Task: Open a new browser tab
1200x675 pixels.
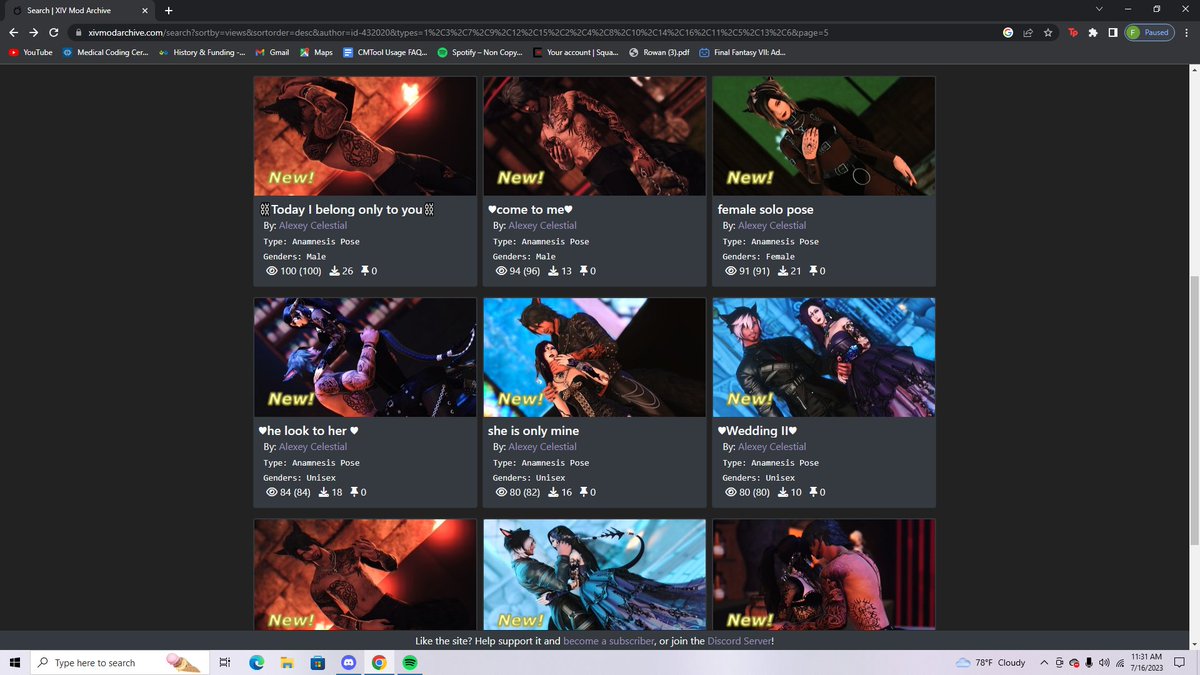Action: coord(168,10)
